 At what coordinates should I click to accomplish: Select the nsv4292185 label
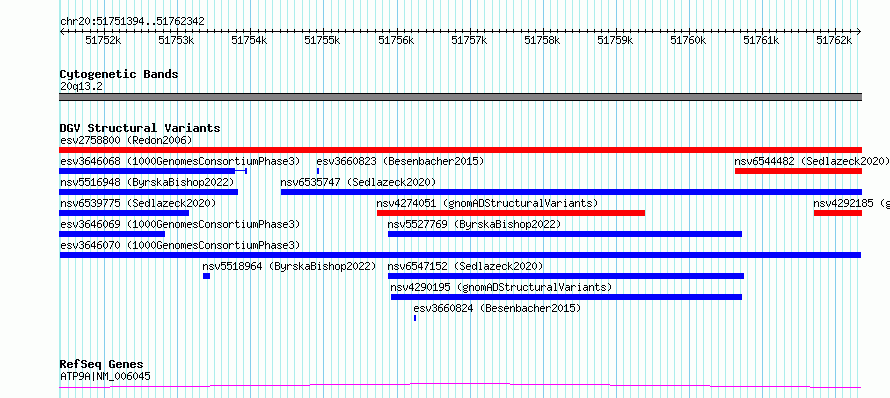click(x=851, y=203)
